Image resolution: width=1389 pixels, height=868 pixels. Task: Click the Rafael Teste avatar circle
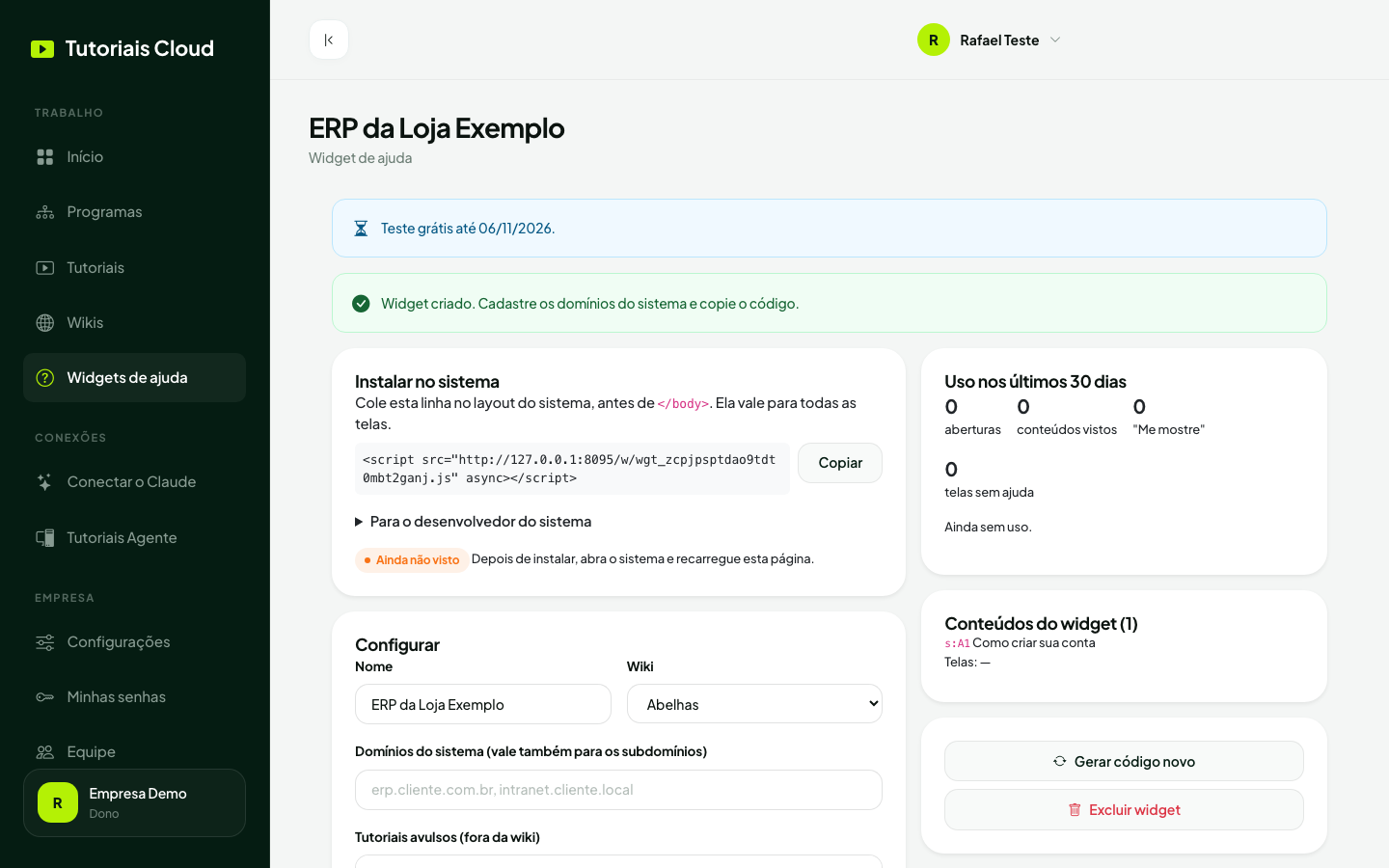pos(934,40)
